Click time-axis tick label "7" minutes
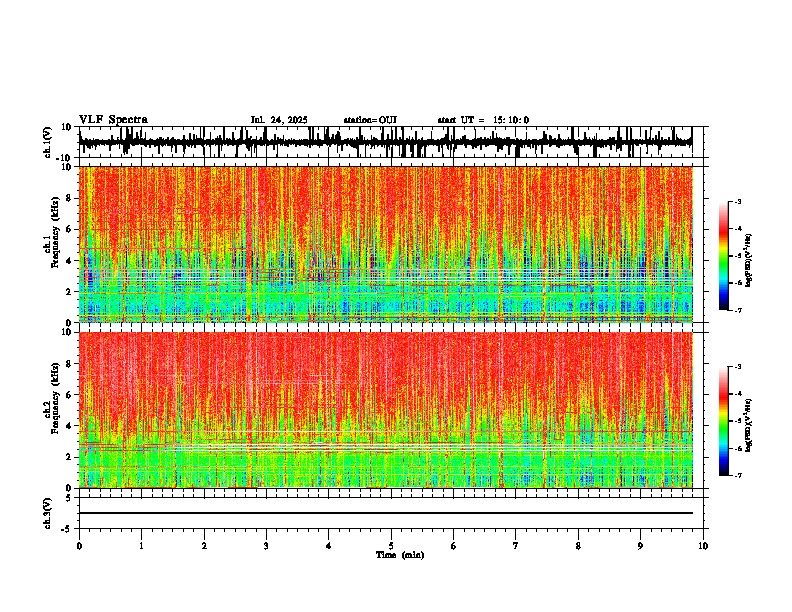Image resolution: width=792 pixels, height=612 pixels. (516, 546)
